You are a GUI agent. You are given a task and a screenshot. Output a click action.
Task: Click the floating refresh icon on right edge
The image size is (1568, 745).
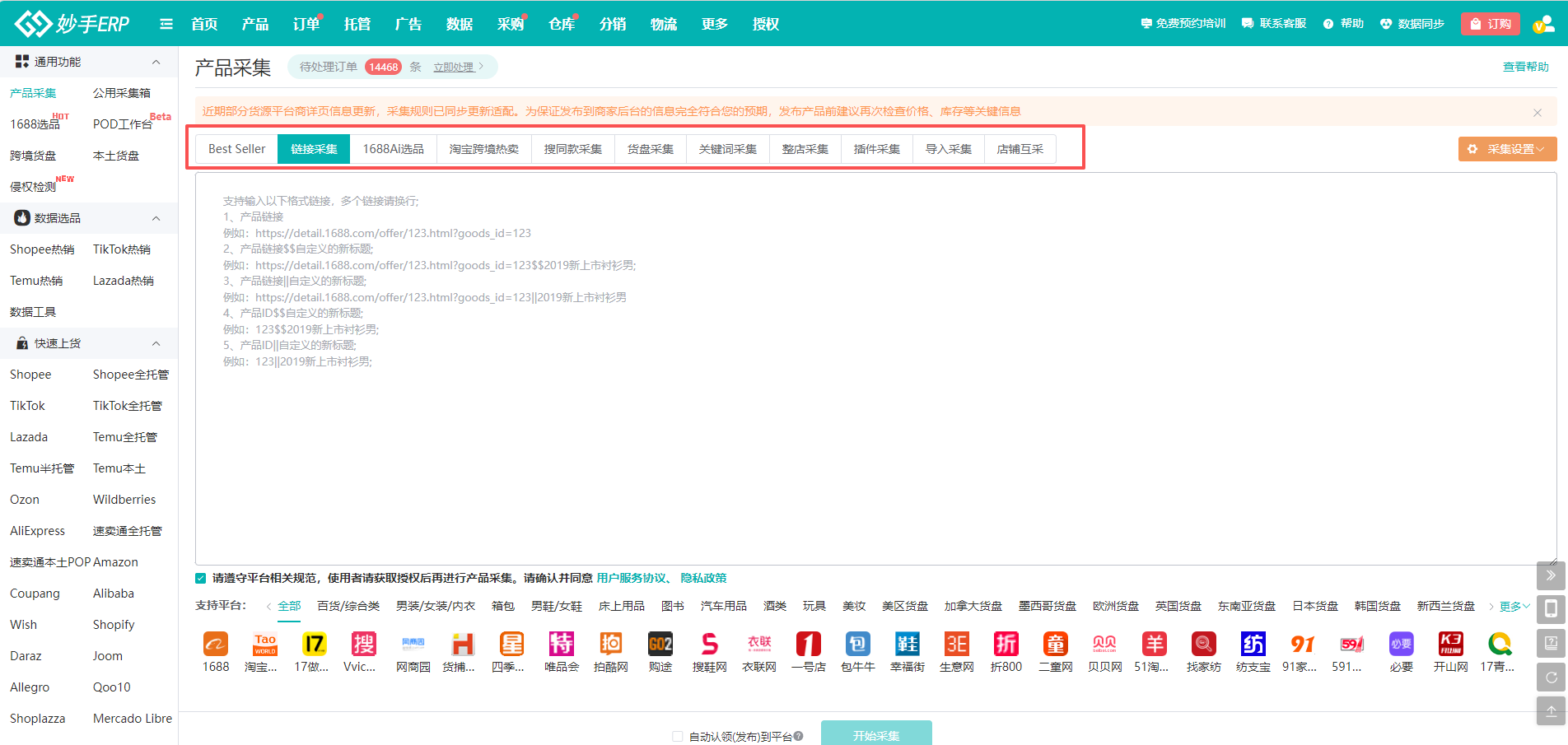click(x=1551, y=677)
